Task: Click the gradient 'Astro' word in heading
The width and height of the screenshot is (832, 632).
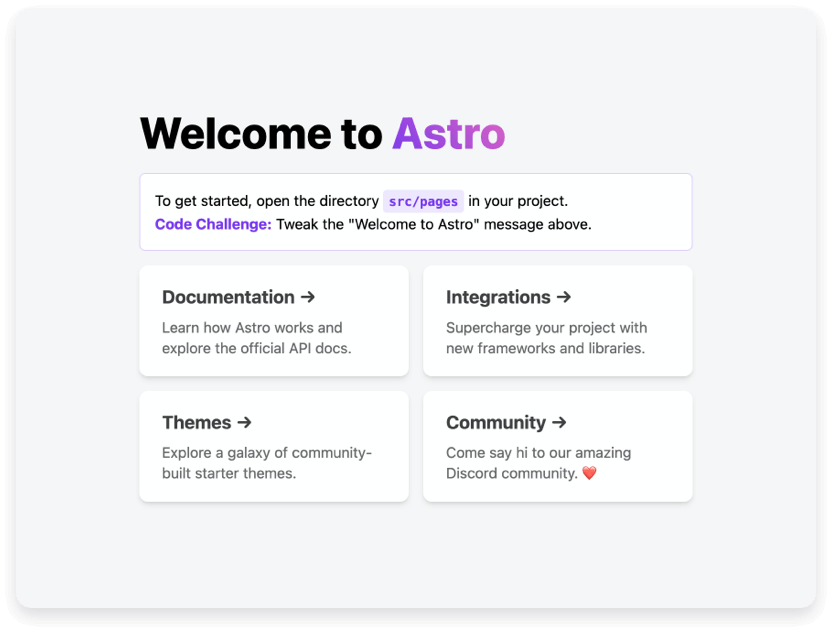Action: tap(449, 134)
